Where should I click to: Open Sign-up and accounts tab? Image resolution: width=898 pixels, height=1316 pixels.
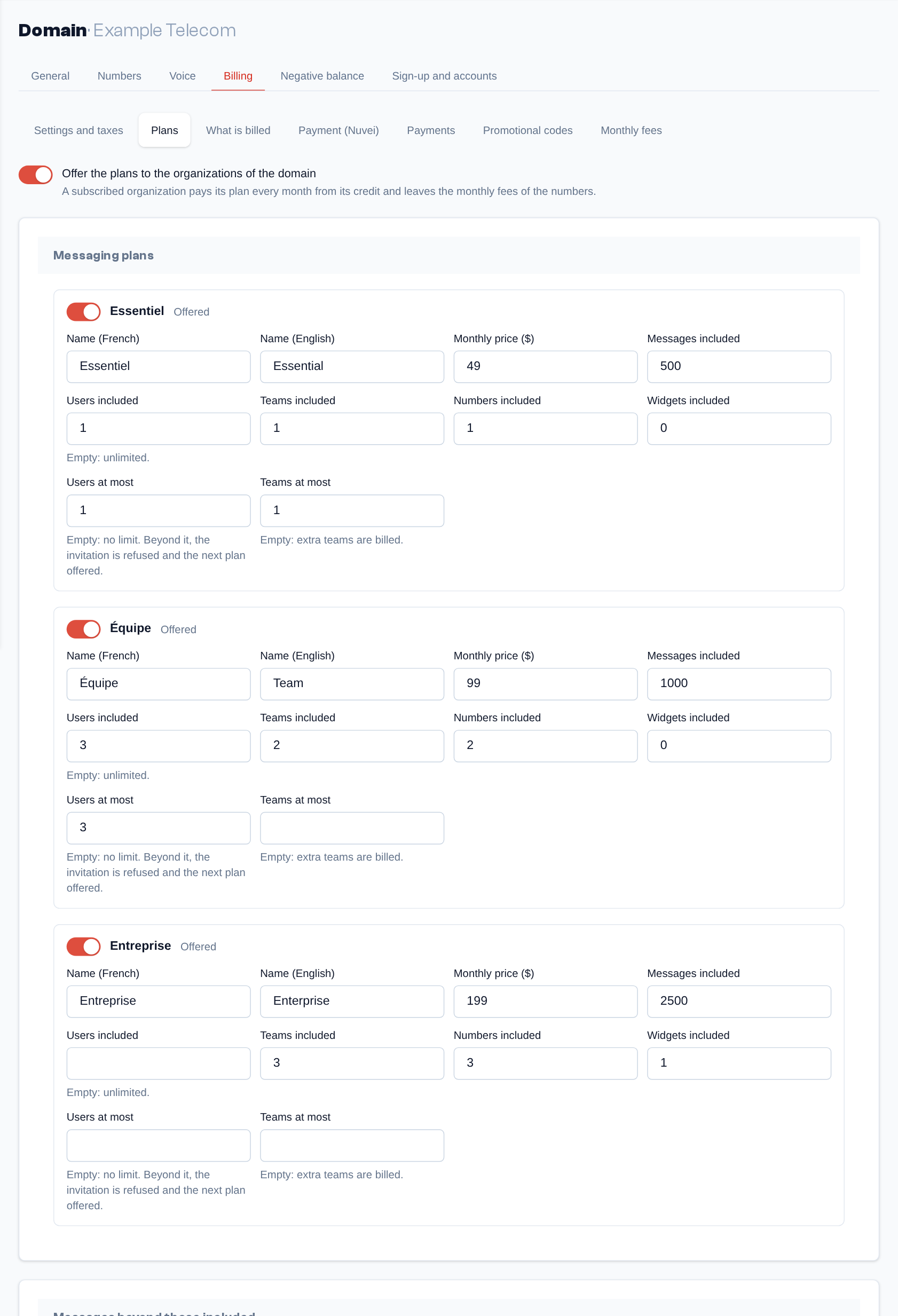444,76
